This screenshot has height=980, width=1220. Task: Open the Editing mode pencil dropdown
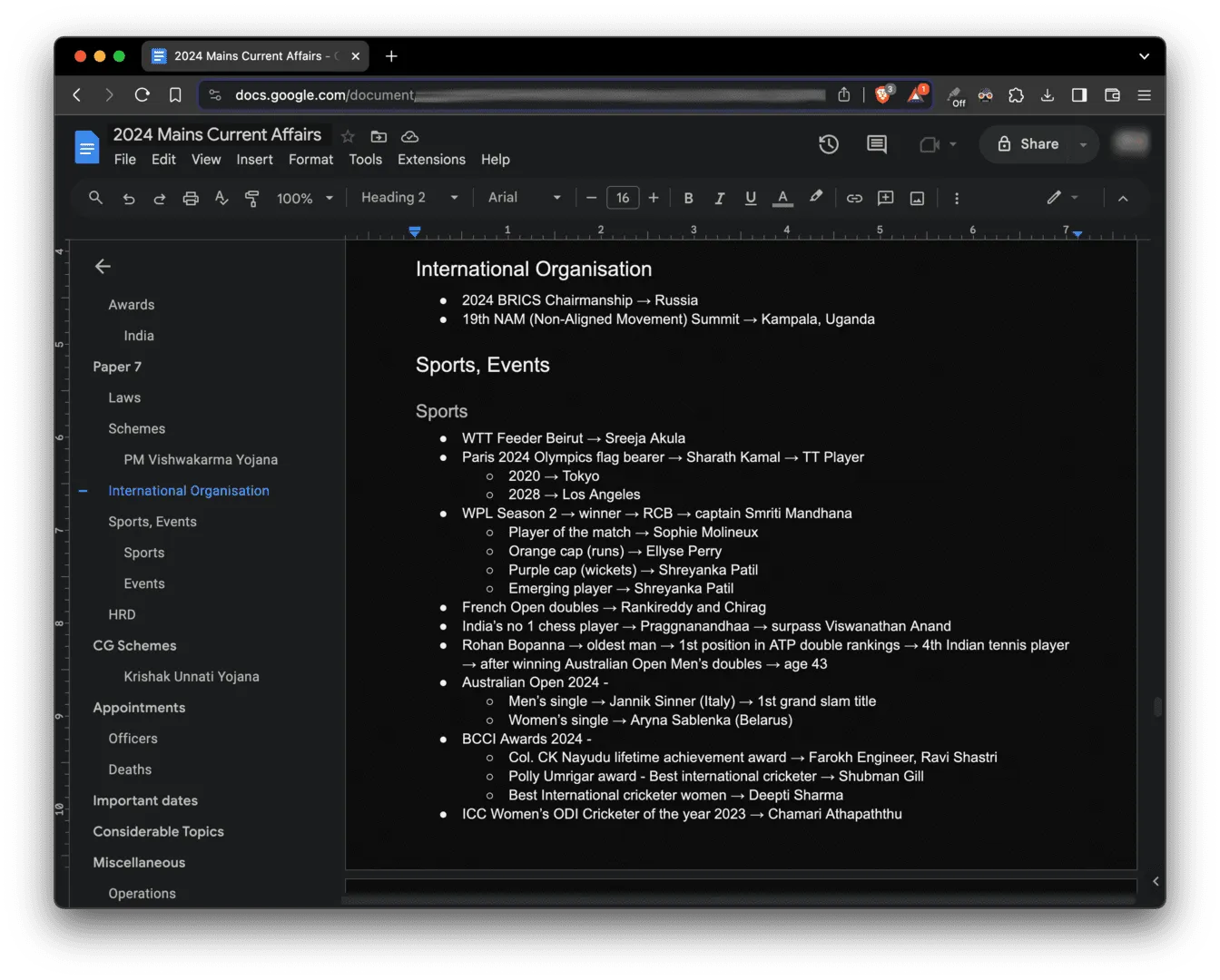[x=1062, y=197]
